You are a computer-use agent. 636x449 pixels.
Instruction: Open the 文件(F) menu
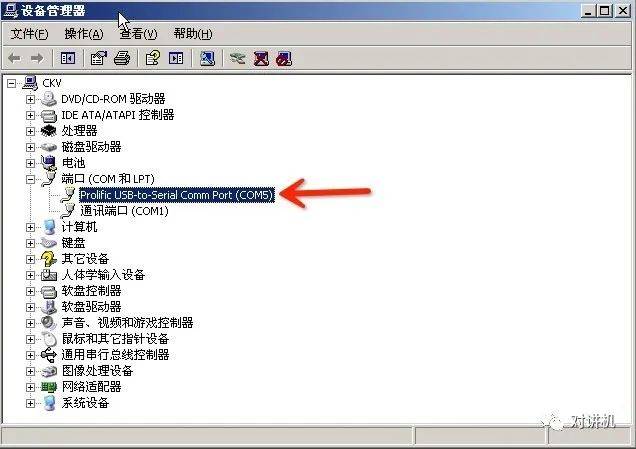[x=29, y=34]
